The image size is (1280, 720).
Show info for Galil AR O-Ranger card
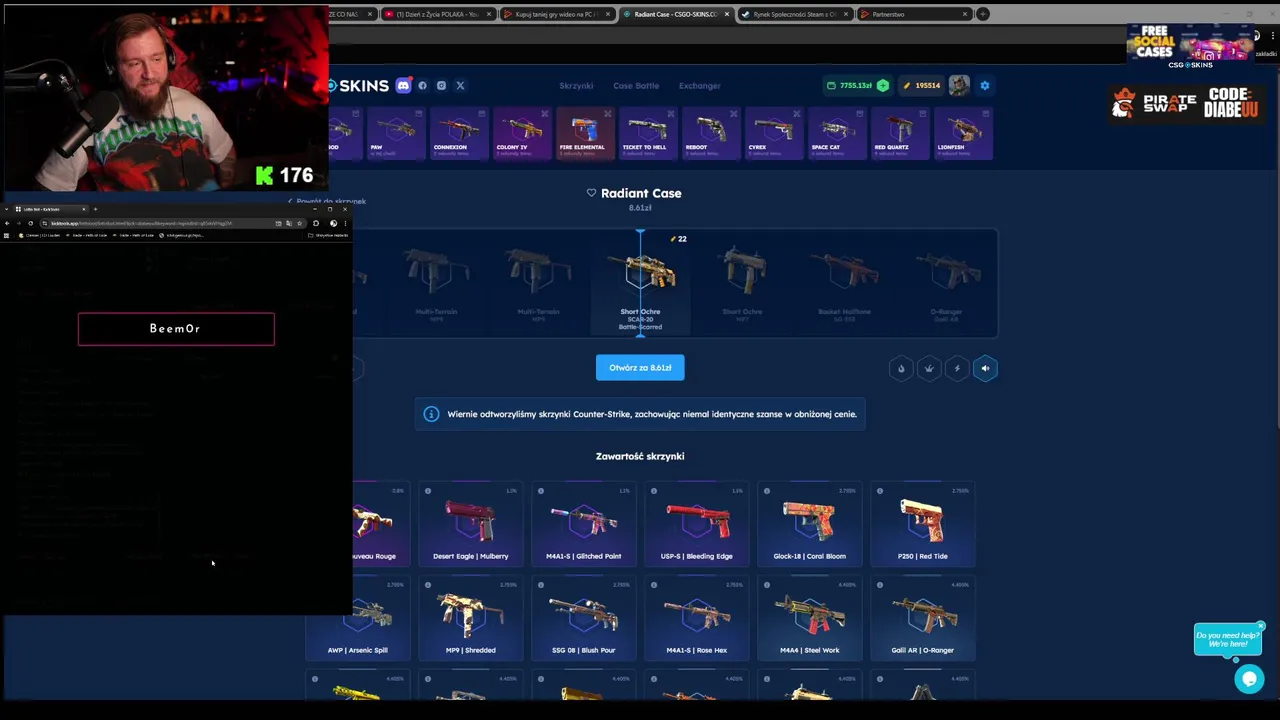click(x=880, y=585)
